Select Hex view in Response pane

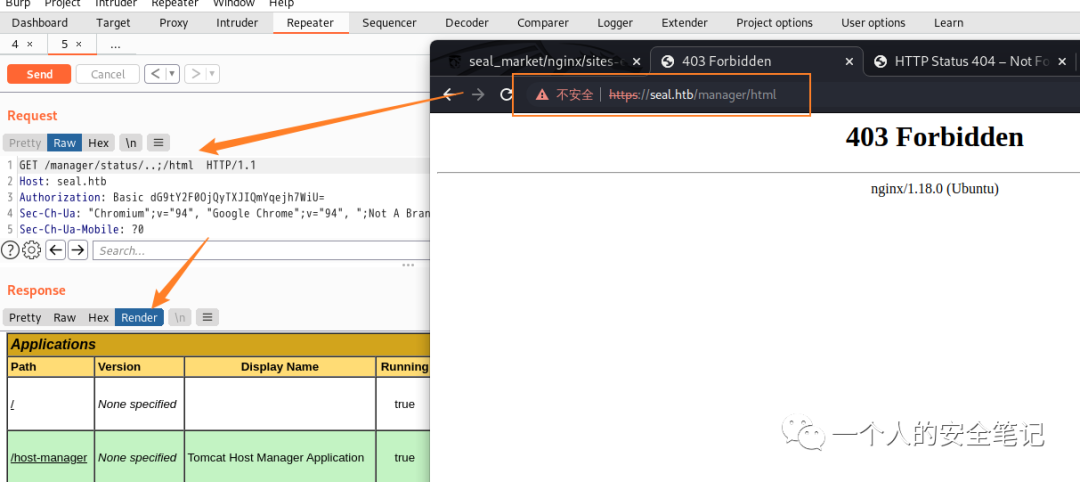(x=98, y=317)
